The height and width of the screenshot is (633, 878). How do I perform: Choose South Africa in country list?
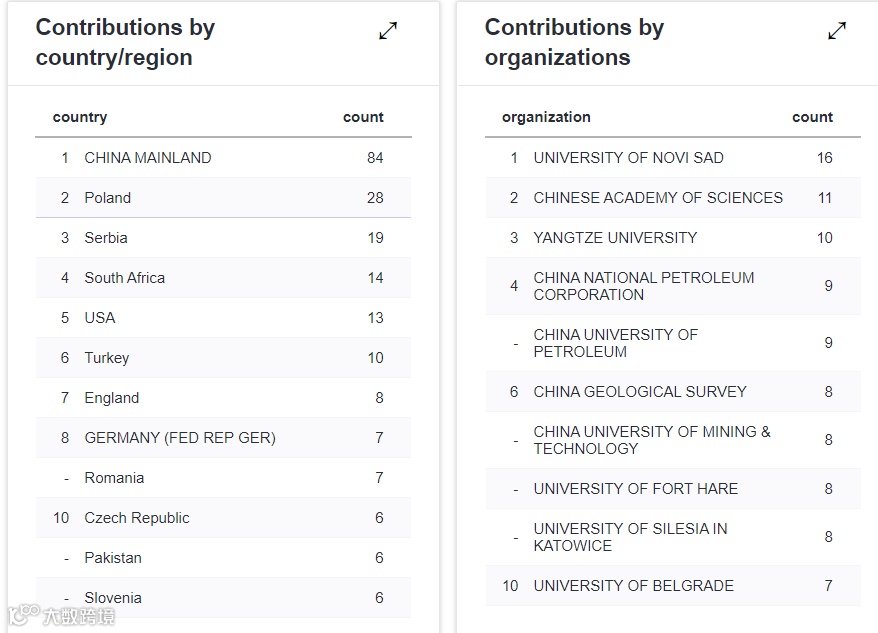point(125,278)
